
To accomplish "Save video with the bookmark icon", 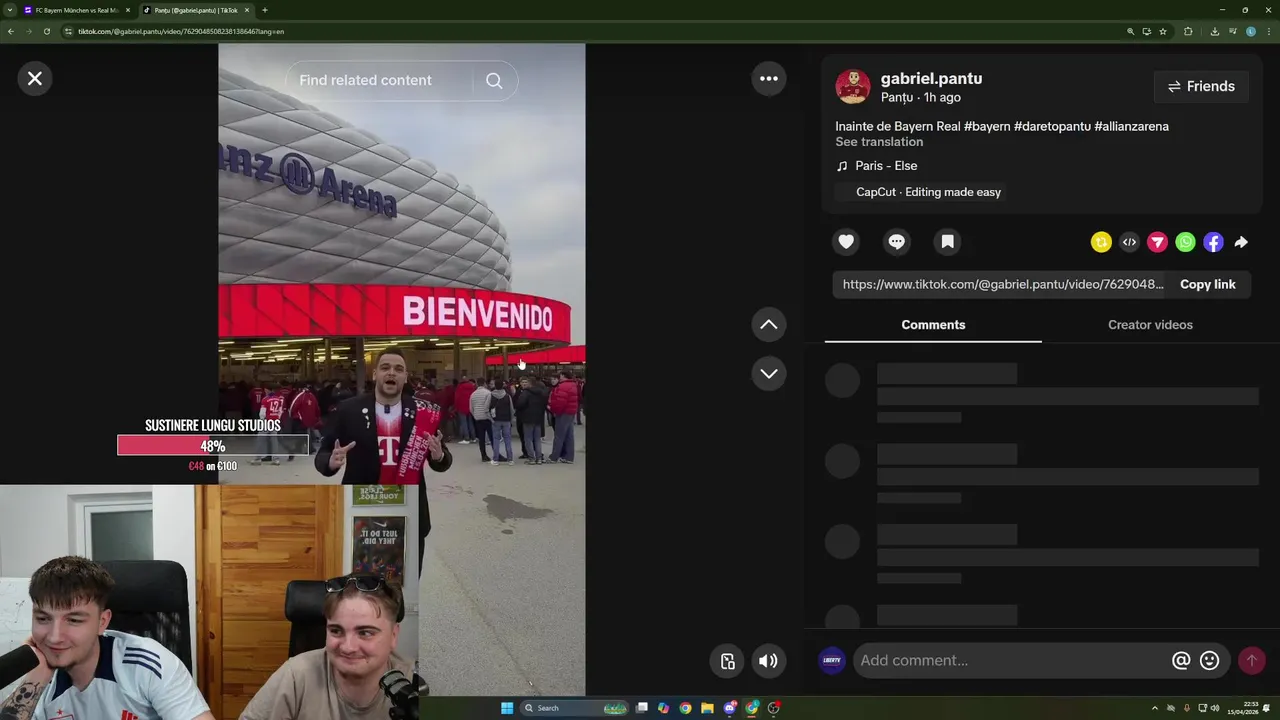I will (948, 242).
